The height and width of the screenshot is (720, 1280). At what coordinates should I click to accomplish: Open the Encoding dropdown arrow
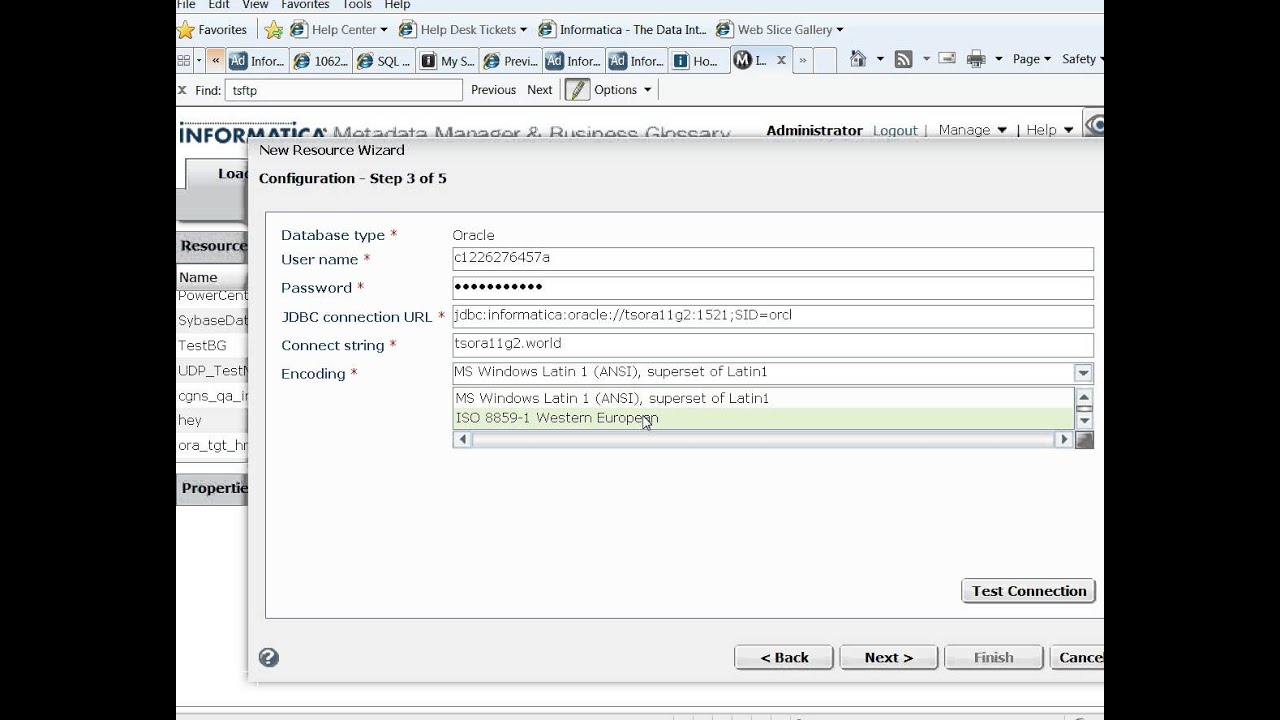pyautogui.click(x=1083, y=373)
